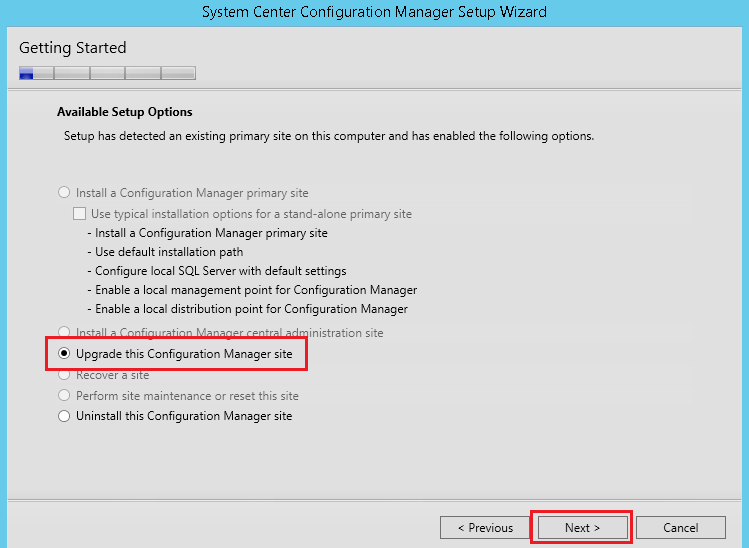Click the Next button
Viewport: 749px width, 548px height.
[x=582, y=527]
